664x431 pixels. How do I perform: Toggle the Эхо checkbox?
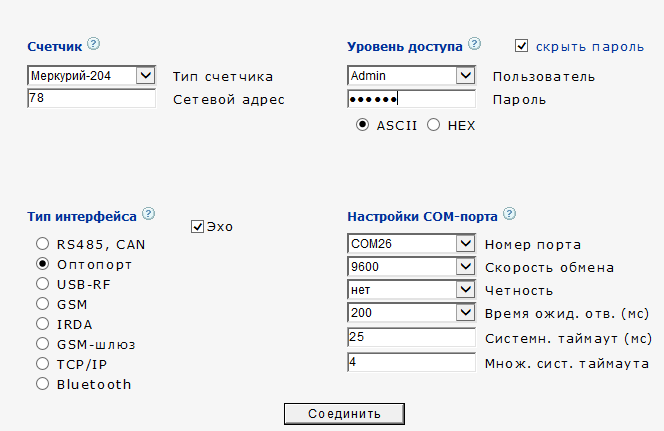197,227
